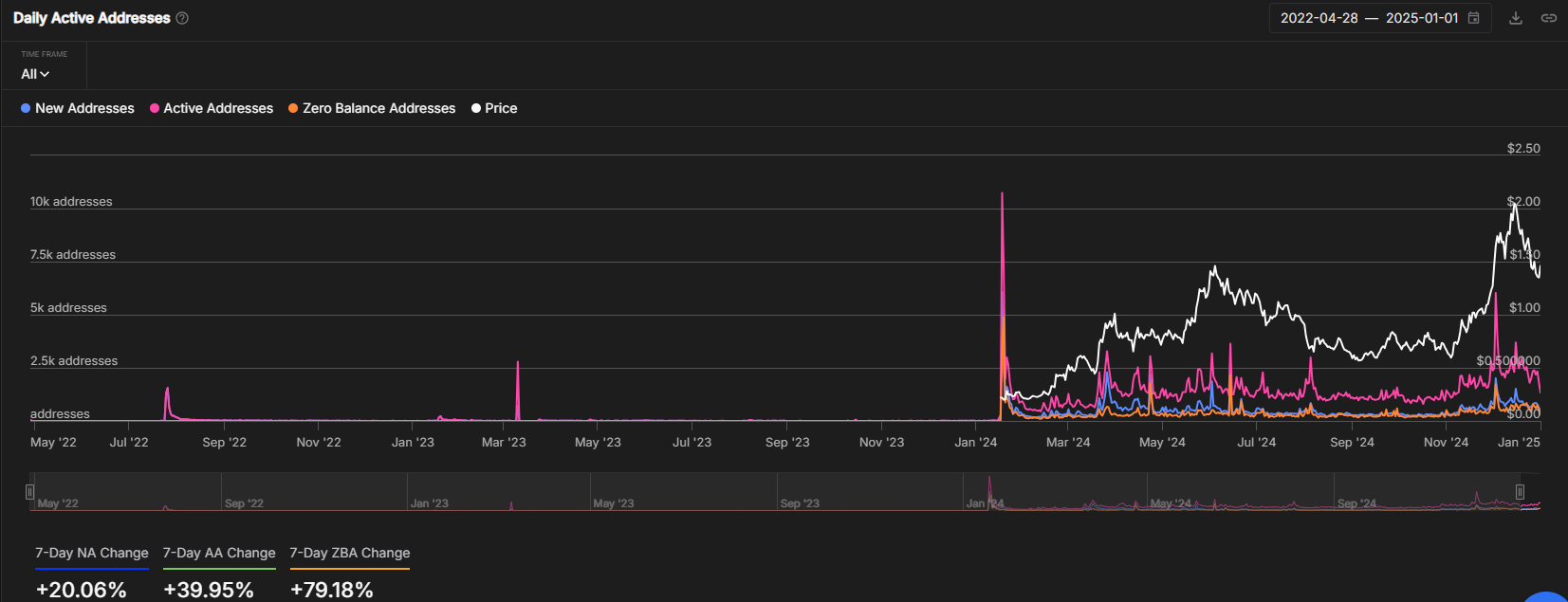This screenshot has height=602, width=1568.
Task: Select the end date 2025-01-01
Action: tap(1422, 18)
